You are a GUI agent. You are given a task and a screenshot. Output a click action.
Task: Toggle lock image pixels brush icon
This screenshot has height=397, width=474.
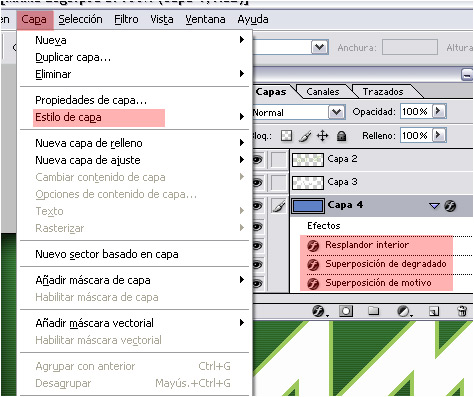tap(305, 136)
